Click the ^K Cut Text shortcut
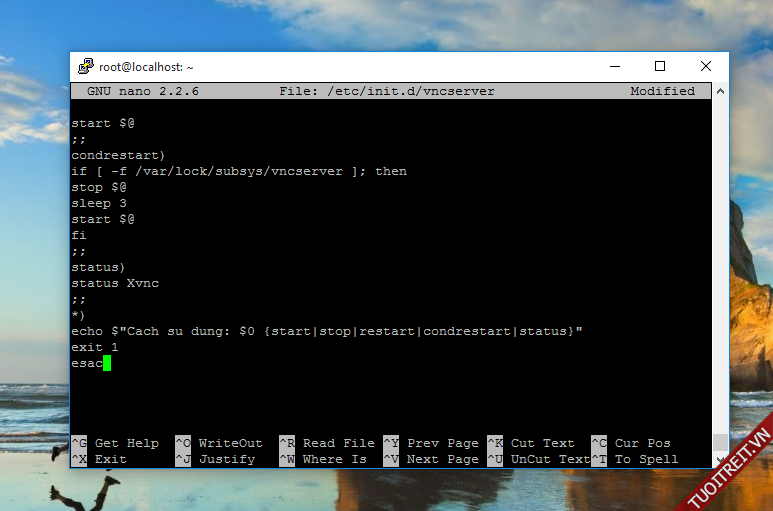The height and width of the screenshot is (511, 773). point(530,443)
